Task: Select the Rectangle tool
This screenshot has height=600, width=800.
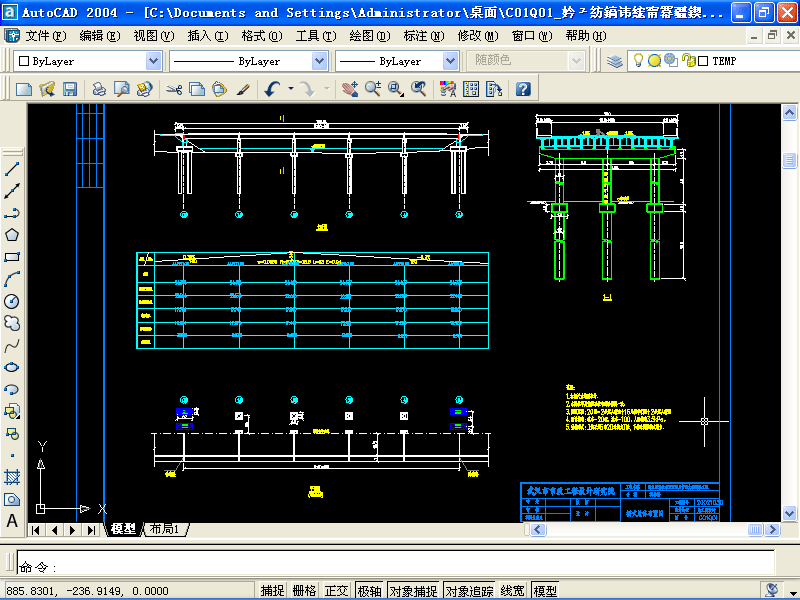Action: coord(12,257)
